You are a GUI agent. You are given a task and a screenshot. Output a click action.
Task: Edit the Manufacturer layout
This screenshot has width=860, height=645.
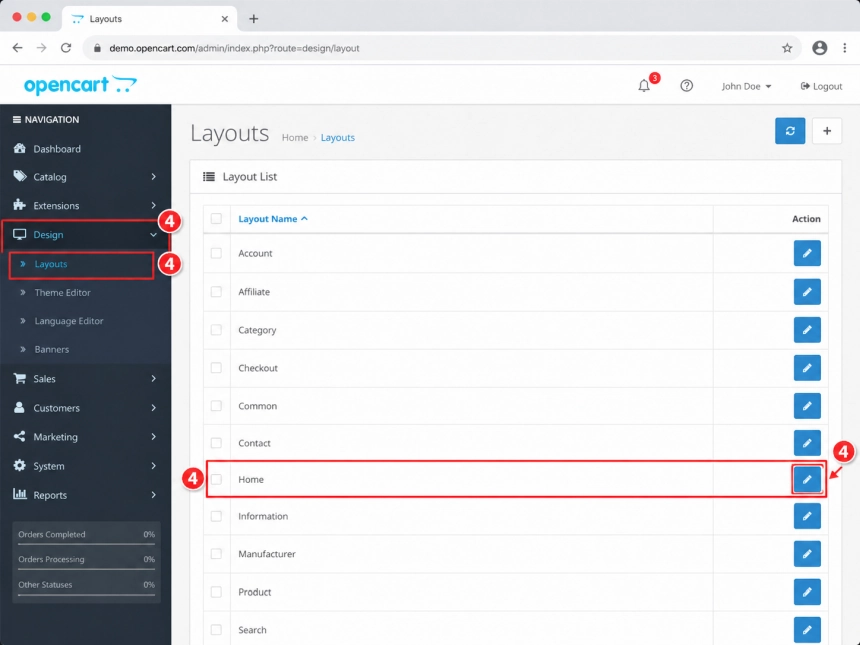coord(807,554)
